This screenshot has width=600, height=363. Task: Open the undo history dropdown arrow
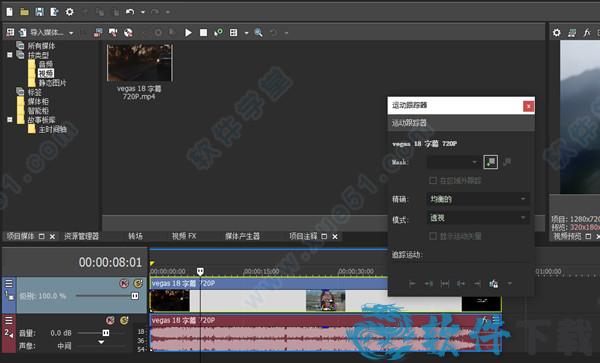tap(143, 12)
